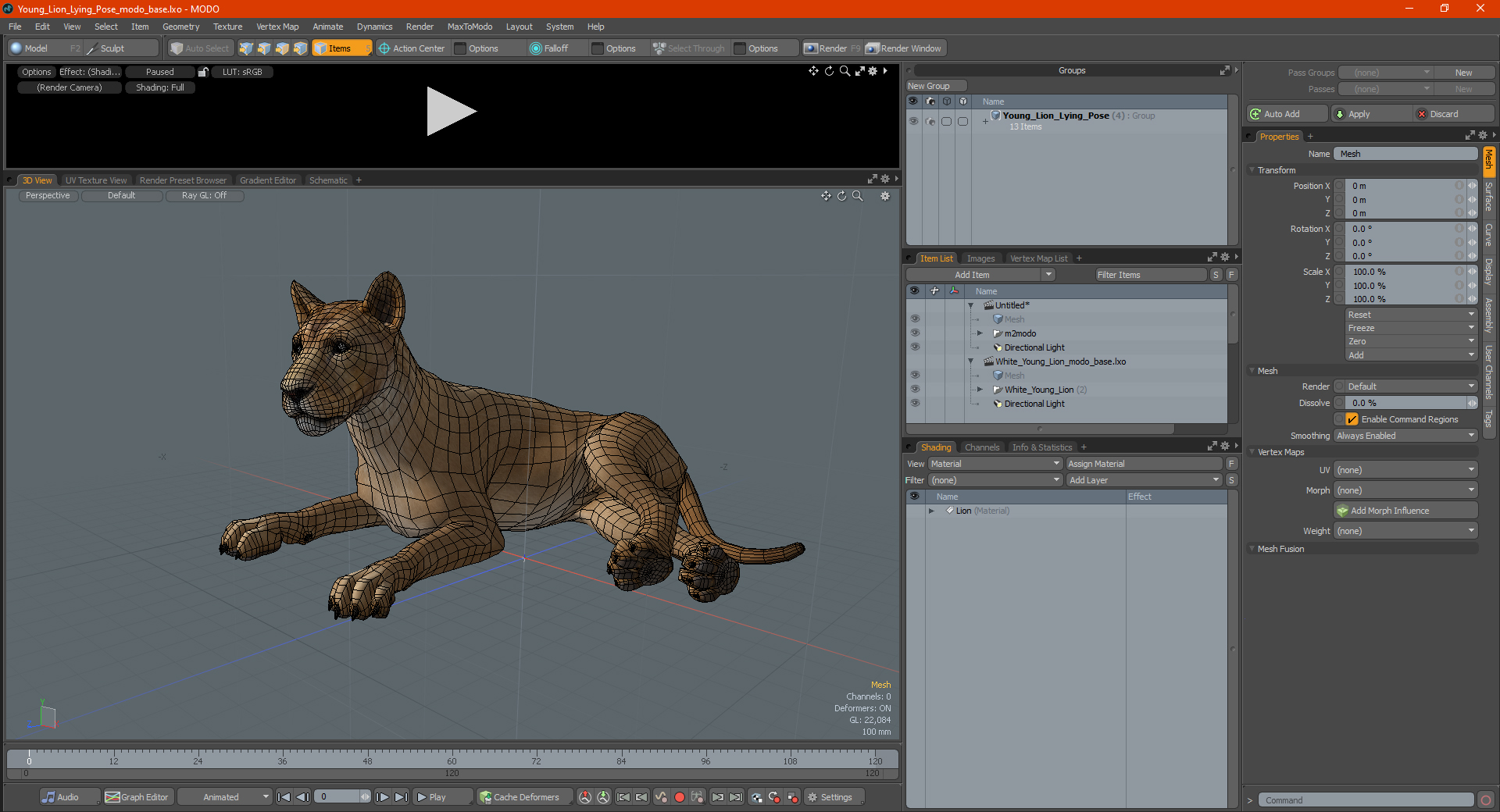Open the Command history record icon

pos(1486,800)
